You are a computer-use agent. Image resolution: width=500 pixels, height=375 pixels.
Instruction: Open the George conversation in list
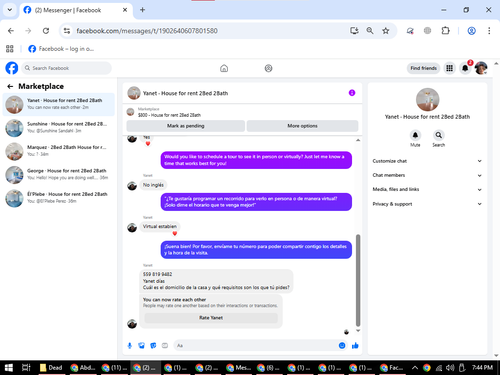(x=59, y=174)
